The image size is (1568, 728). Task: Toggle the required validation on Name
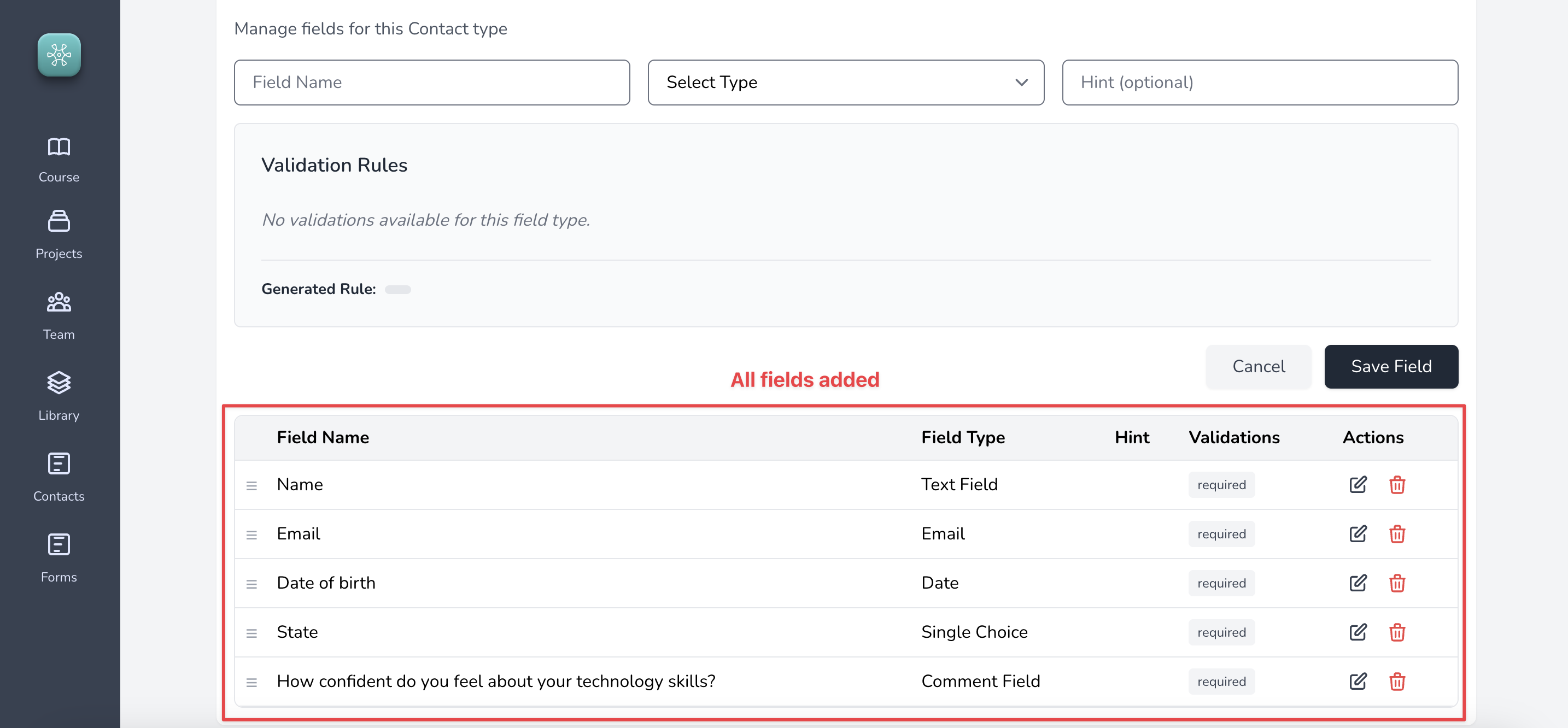pos(1221,485)
